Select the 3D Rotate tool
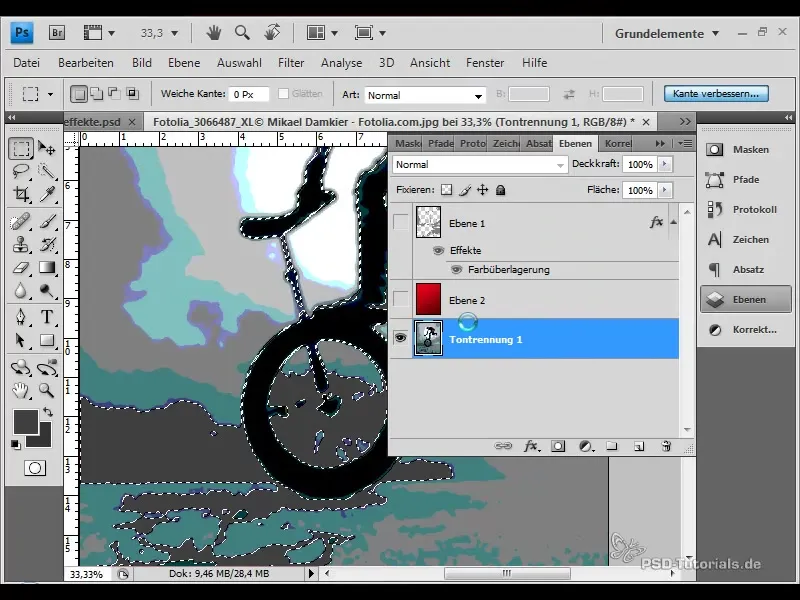The width and height of the screenshot is (800, 600). coord(21,367)
